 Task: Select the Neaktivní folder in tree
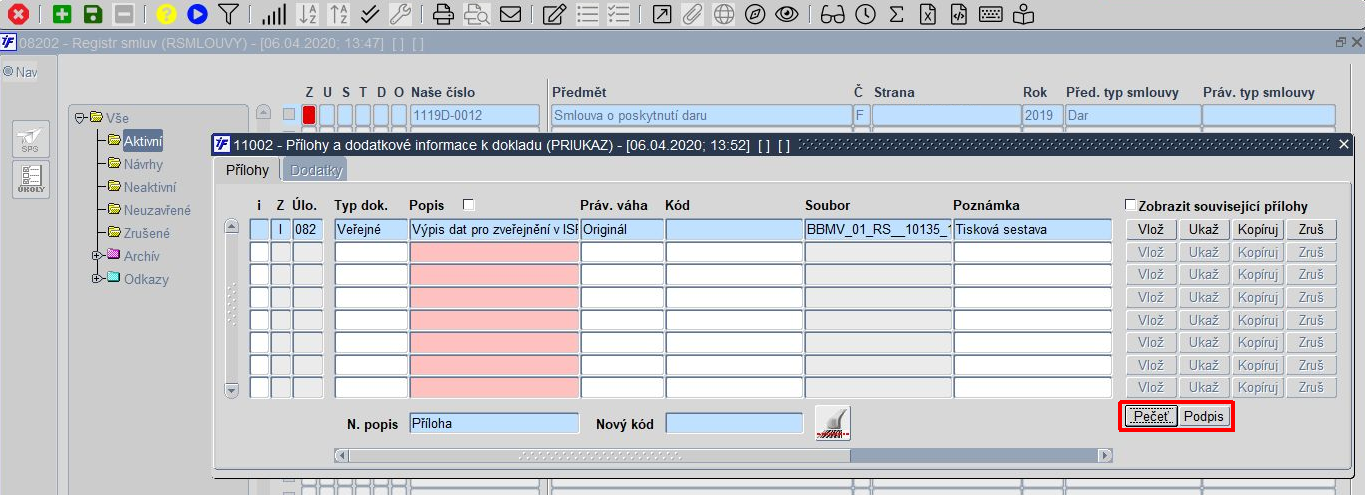150,187
